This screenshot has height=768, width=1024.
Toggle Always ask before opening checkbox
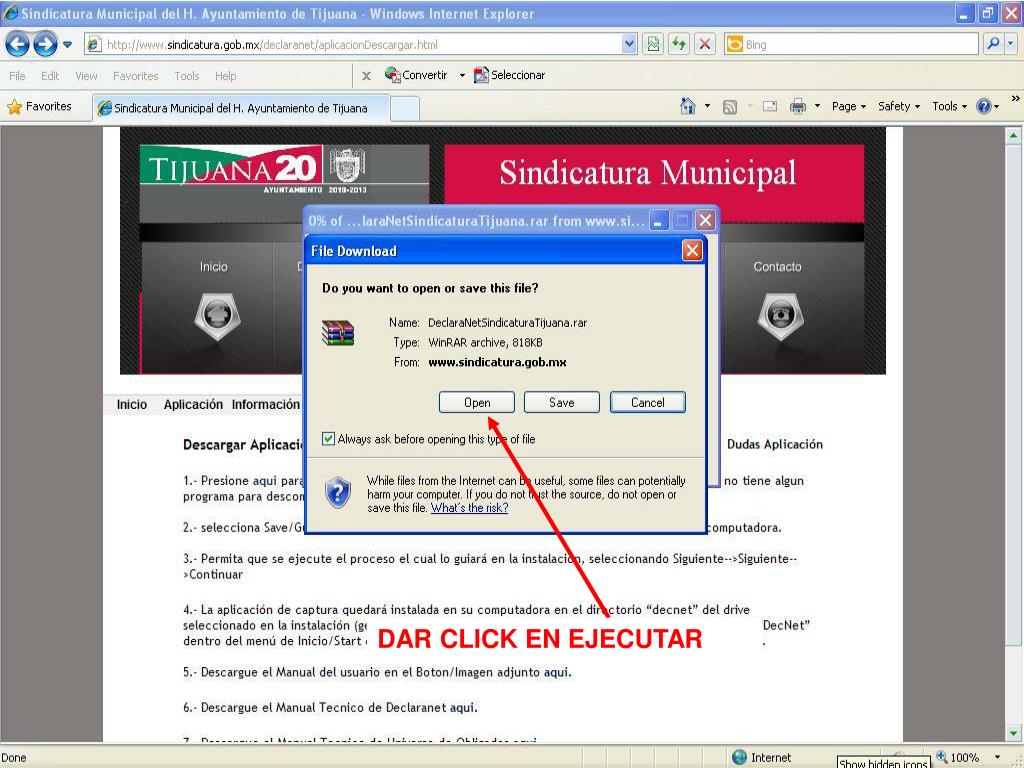tap(328, 439)
